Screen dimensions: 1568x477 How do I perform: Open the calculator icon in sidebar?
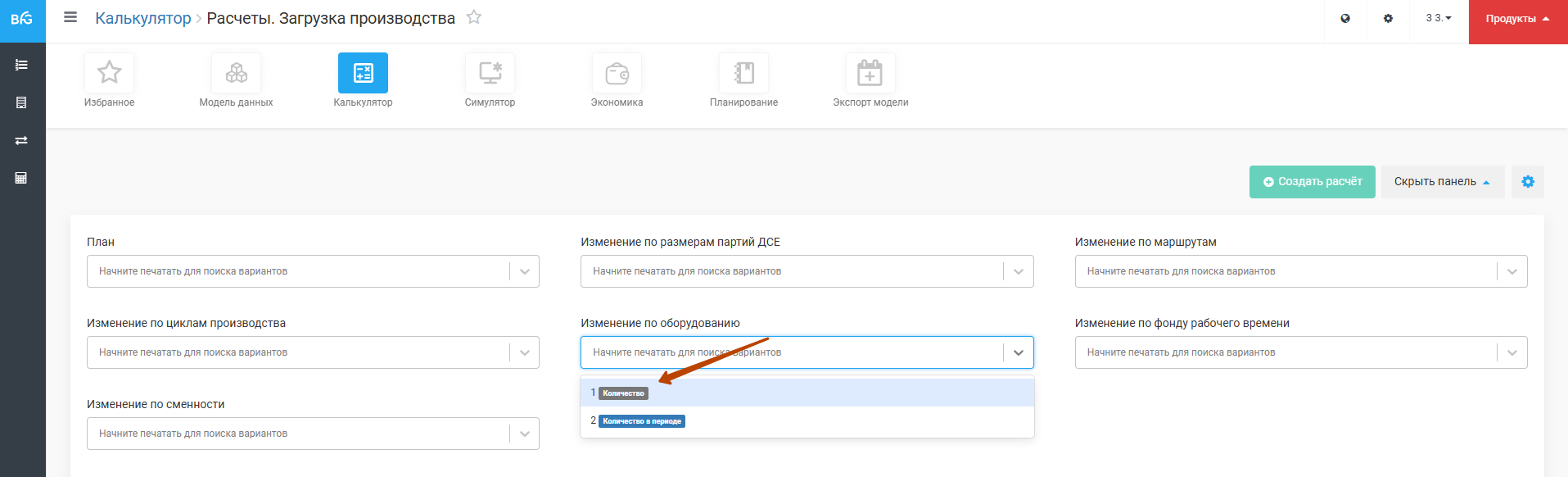coord(21,178)
